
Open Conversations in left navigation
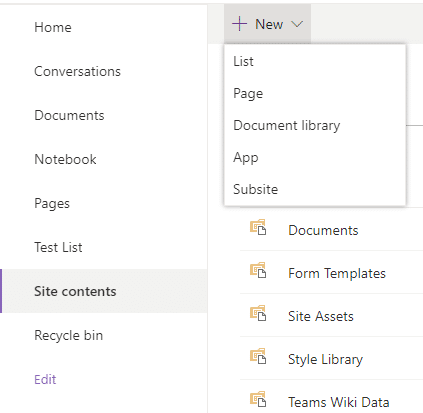point(78,71)
